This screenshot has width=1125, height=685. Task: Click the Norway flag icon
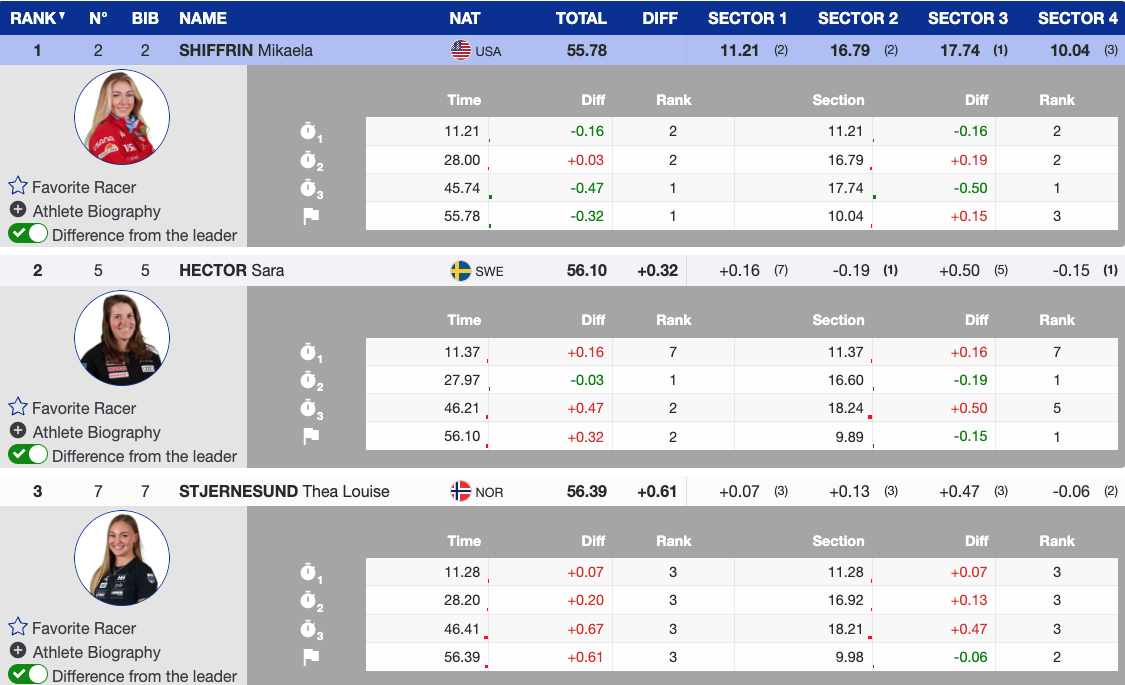coord(461,491)
